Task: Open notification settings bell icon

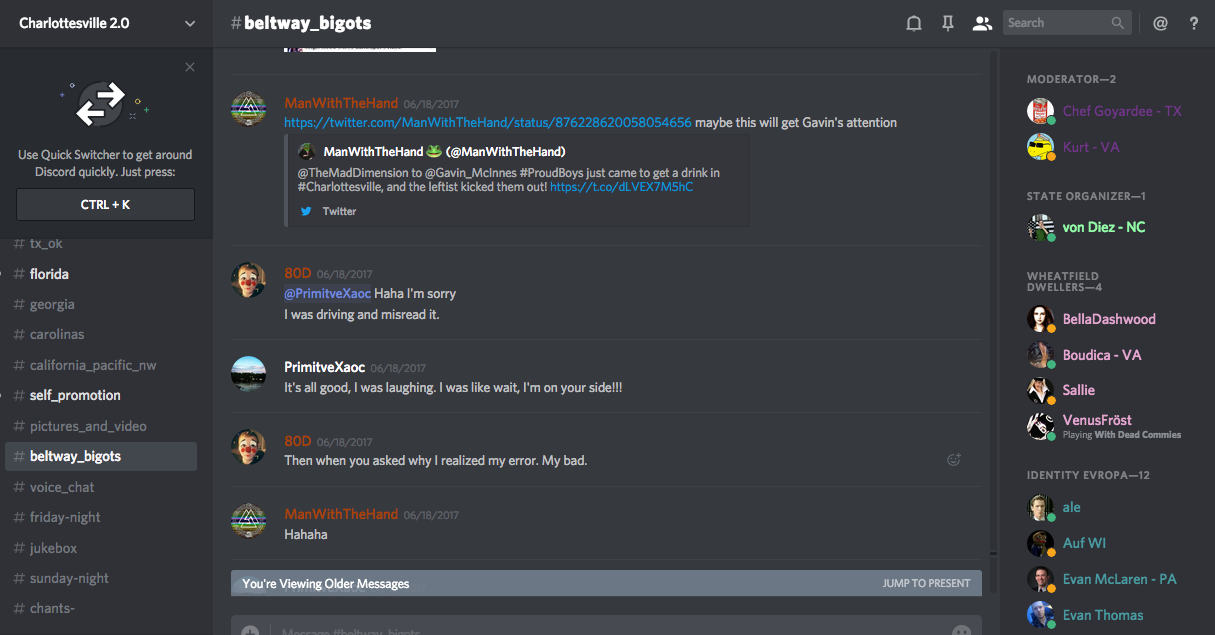Action: (x=913, y=23)
